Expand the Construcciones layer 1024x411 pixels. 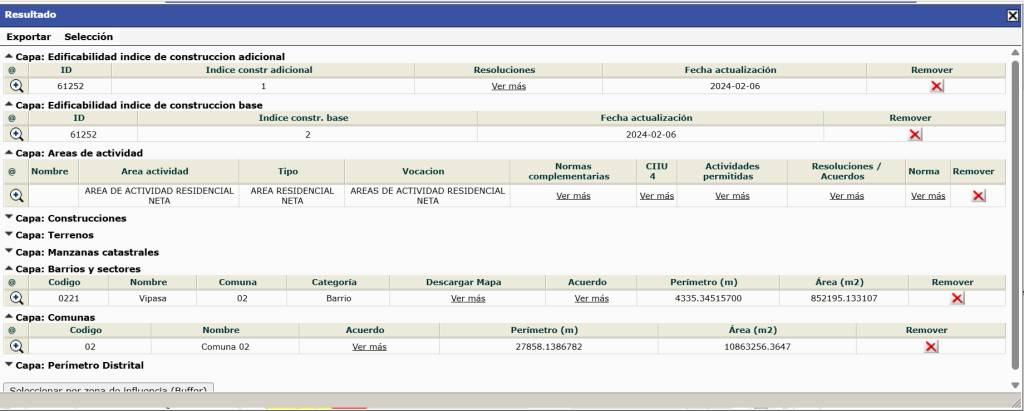9,218
